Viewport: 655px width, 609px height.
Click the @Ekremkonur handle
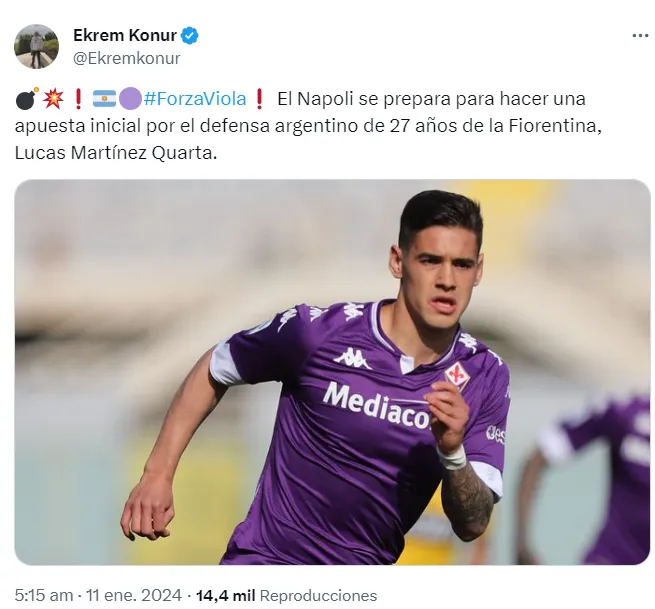tap(127, 58)
